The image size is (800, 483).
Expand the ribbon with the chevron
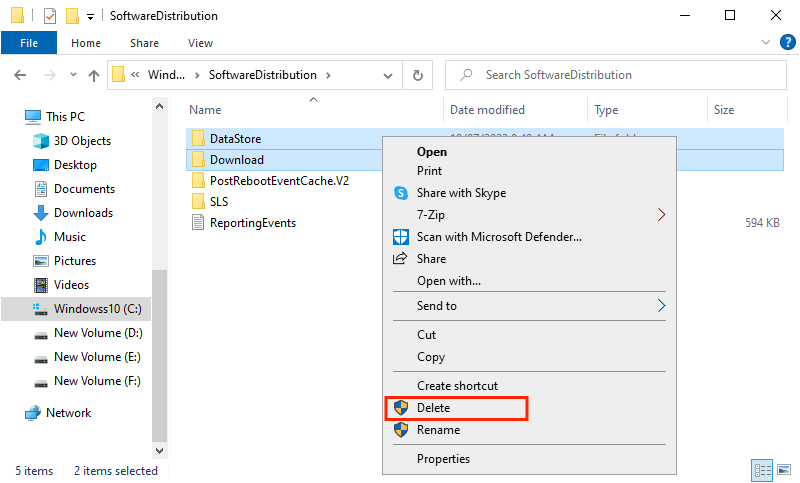pos(766,42)
